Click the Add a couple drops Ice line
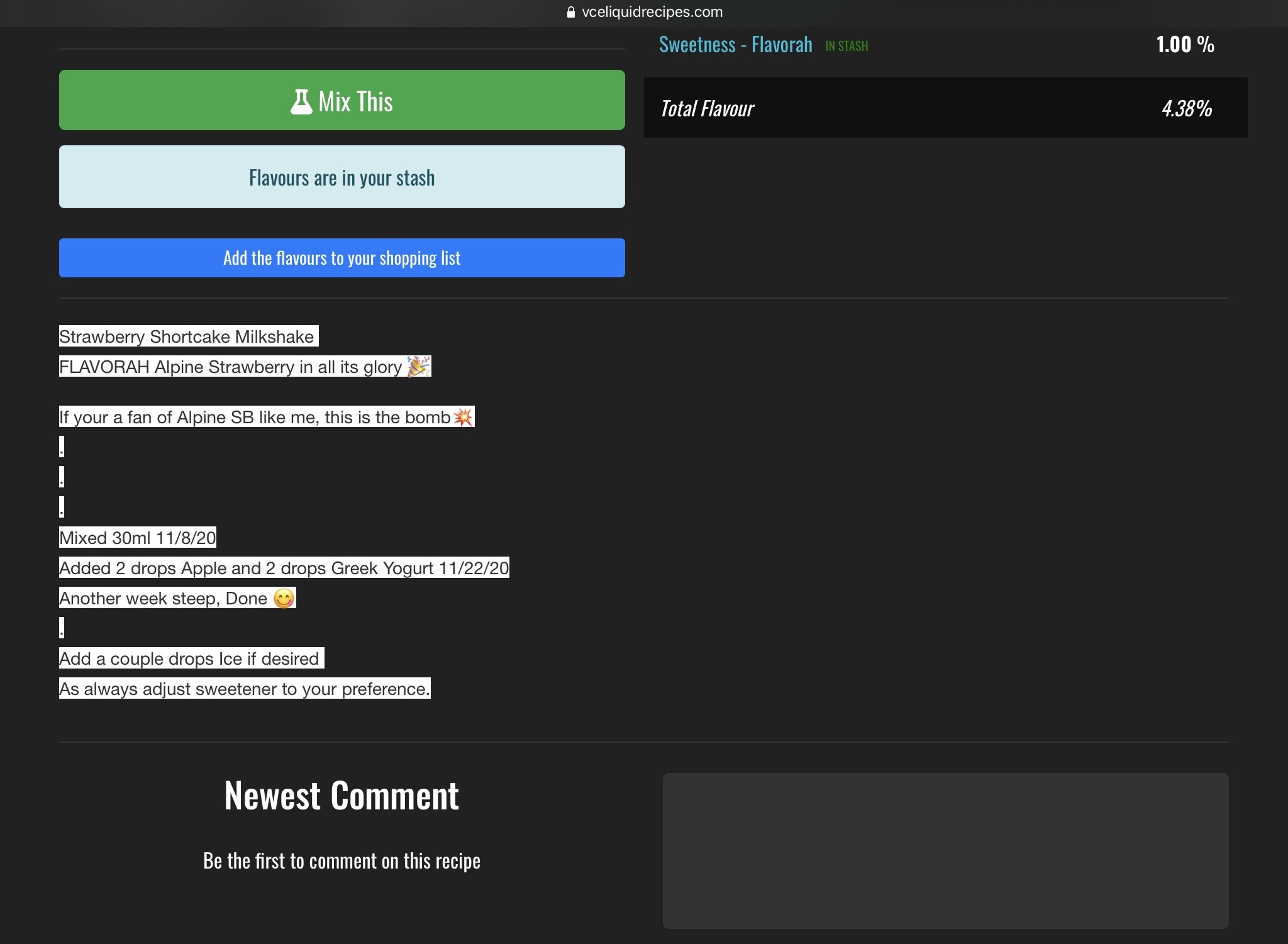Viewport: 1288px width, 944px height. 191,658
